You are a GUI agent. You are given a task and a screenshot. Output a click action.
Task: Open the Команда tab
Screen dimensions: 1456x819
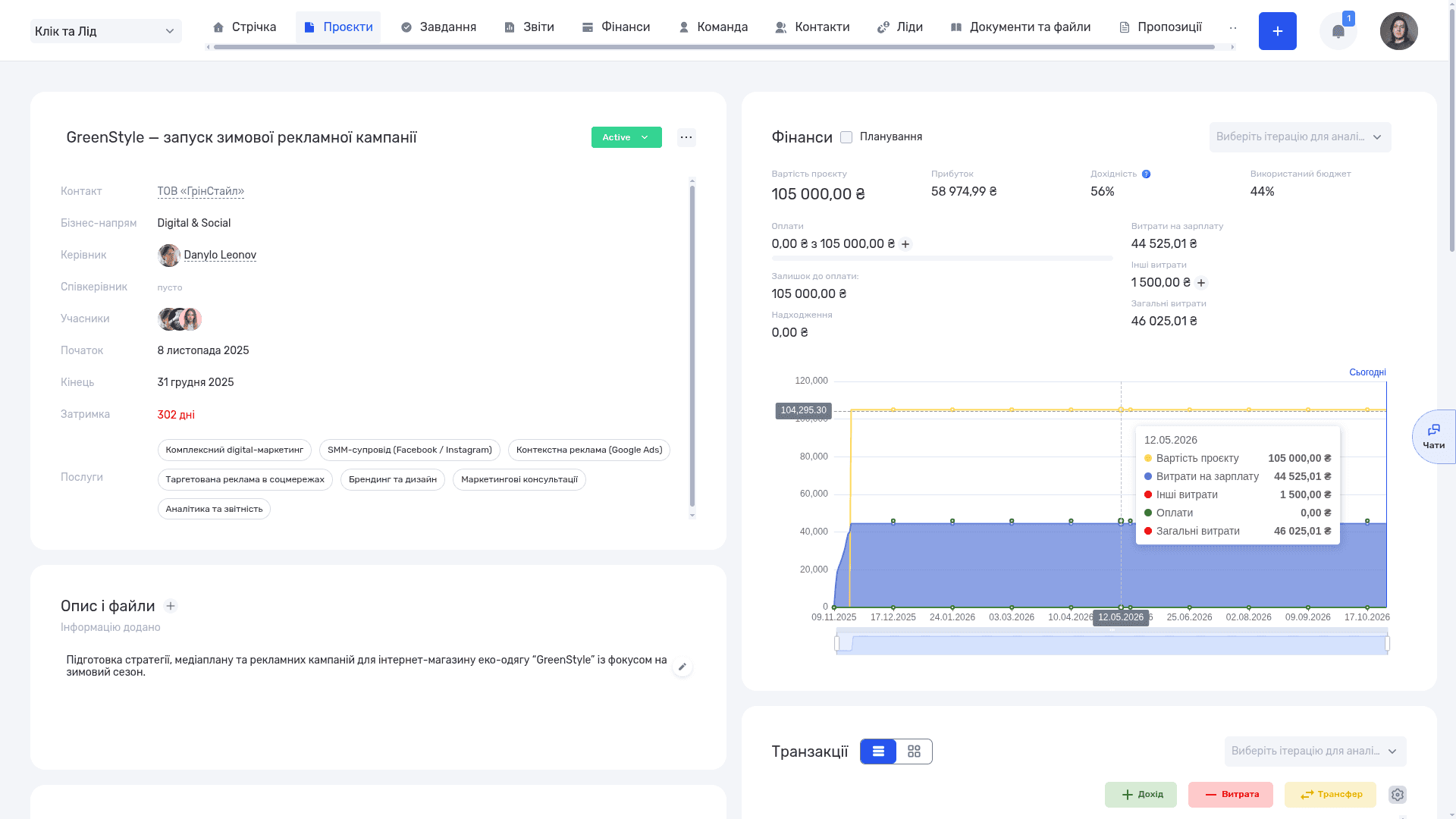[713, 27]
